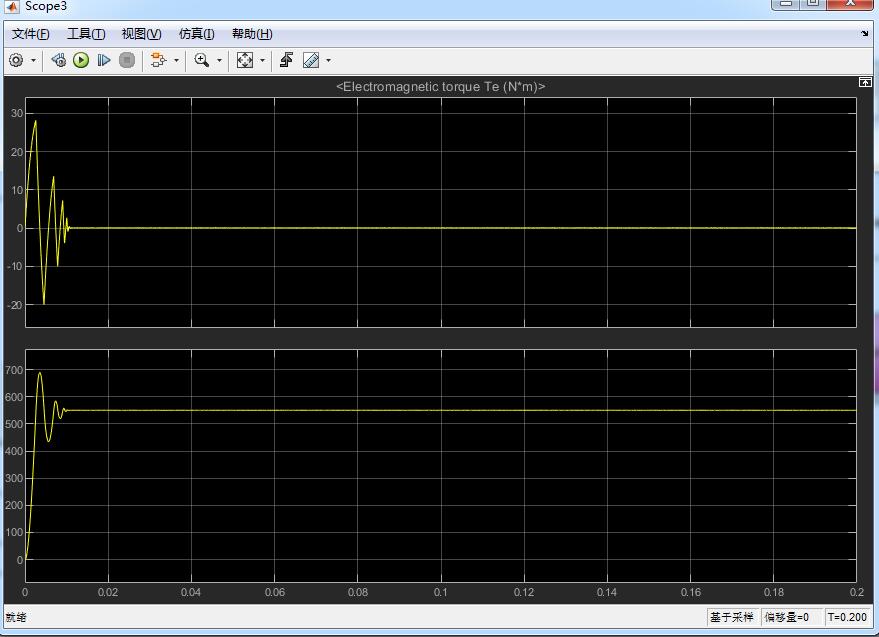Screen dimensions: 879x637
Task: Open the 视图(V) menu
Action: [x=142, y=34]
